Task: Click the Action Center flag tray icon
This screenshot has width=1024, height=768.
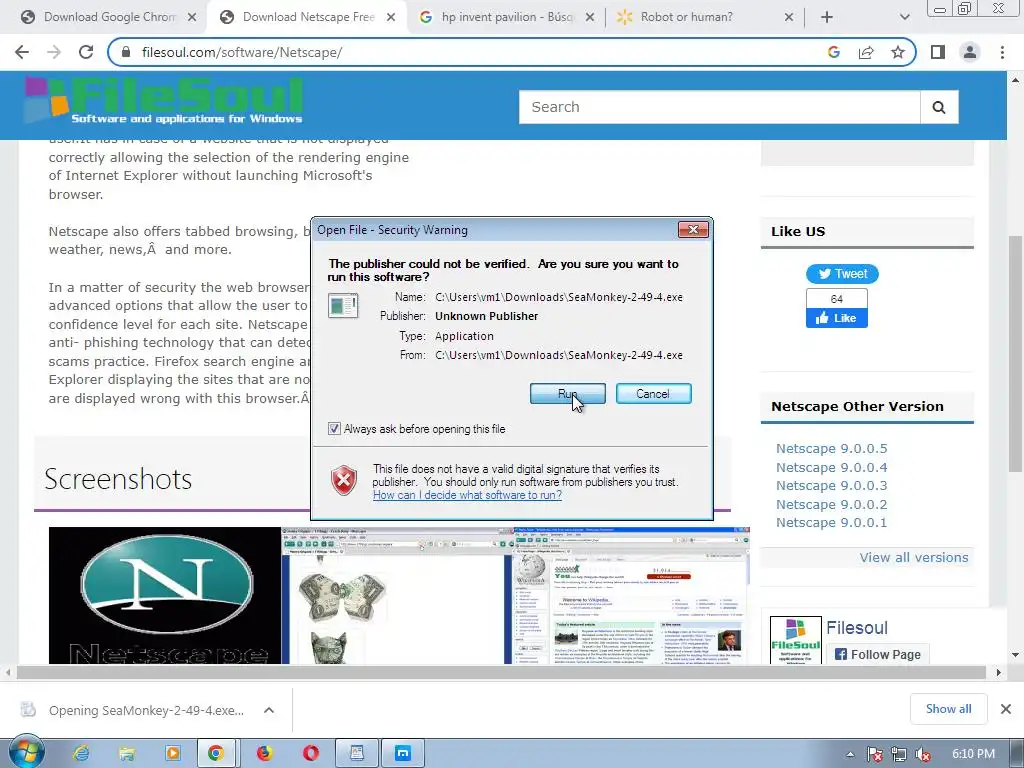Action: click(x=874, y=754)
